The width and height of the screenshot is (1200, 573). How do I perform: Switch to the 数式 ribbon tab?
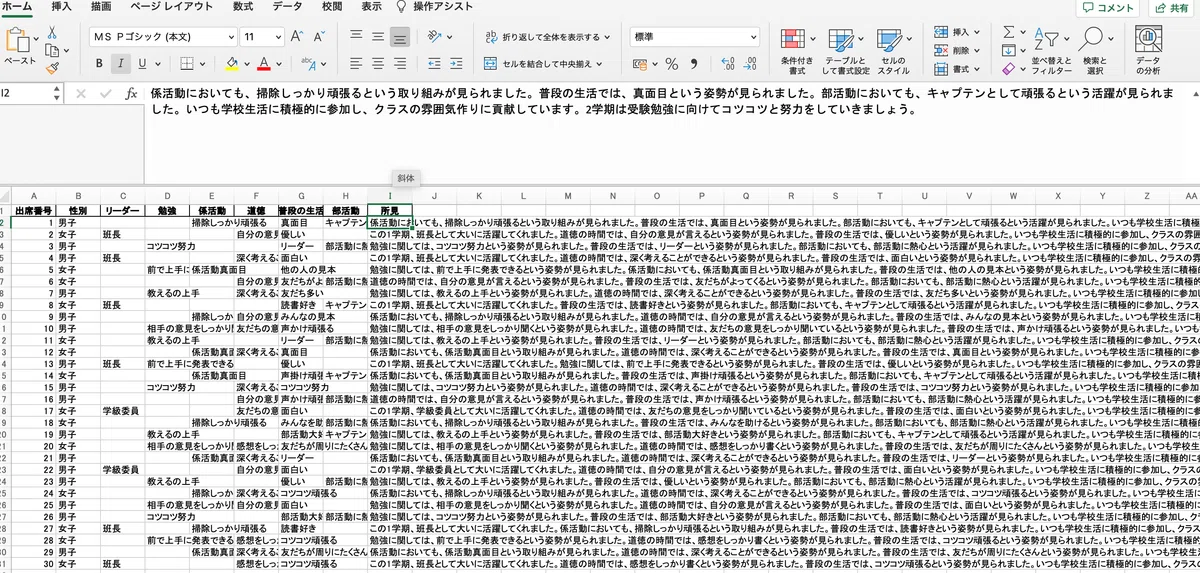pos(243,6)
